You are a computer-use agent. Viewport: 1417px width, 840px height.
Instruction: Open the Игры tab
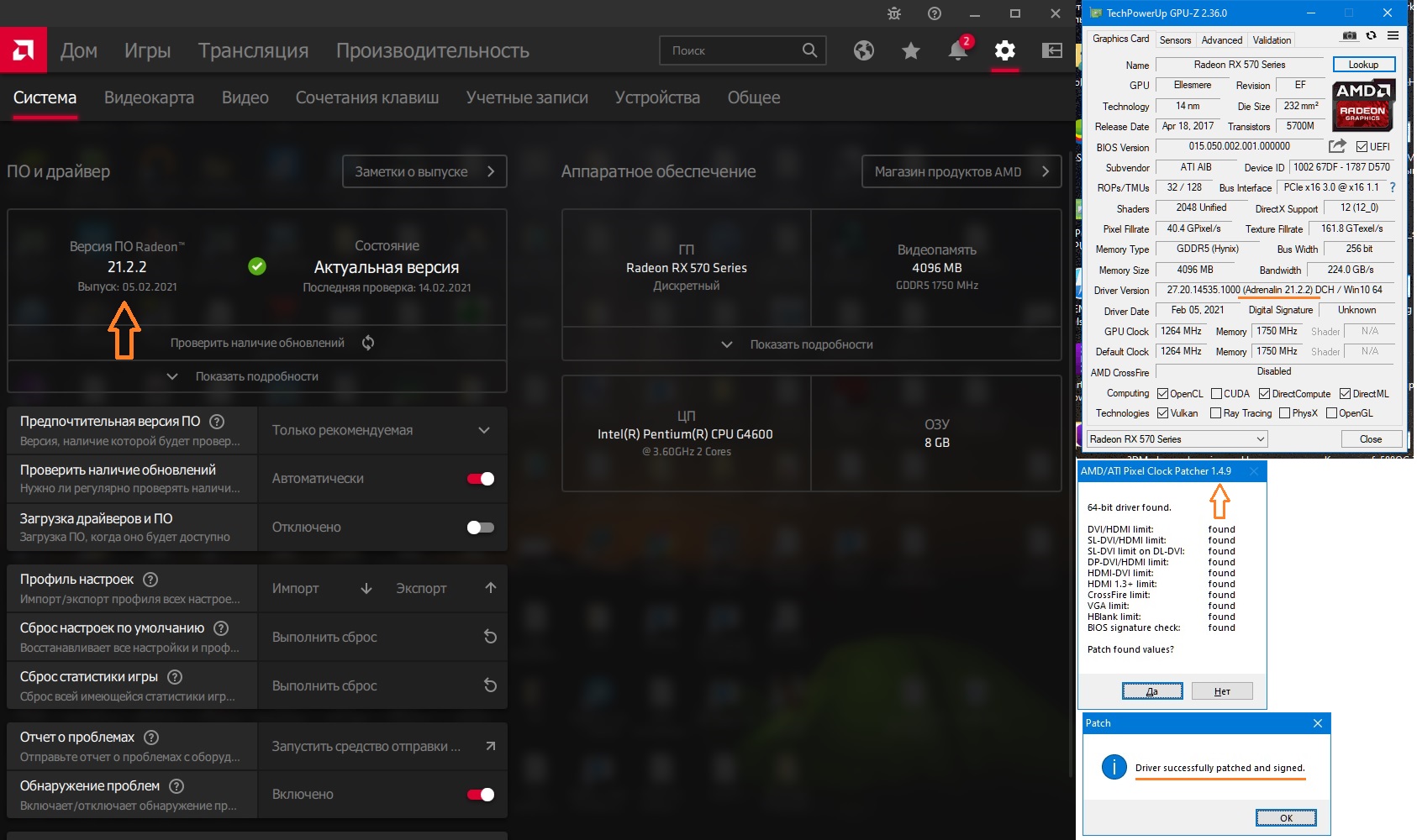[148, 50]
